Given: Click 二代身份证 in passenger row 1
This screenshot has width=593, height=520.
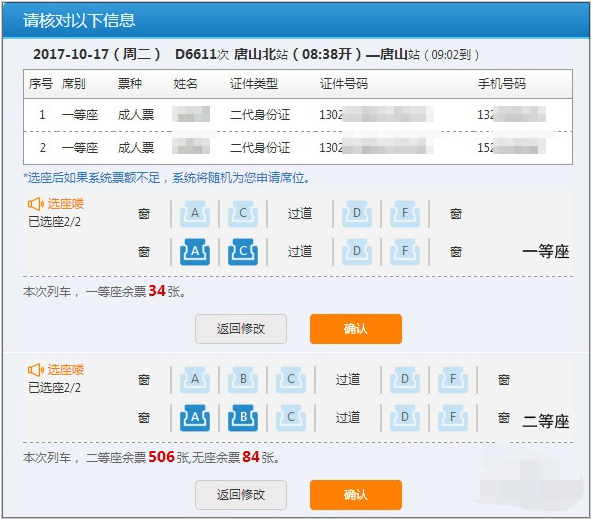Looking at the screenshot, I should tap(260, 115).
